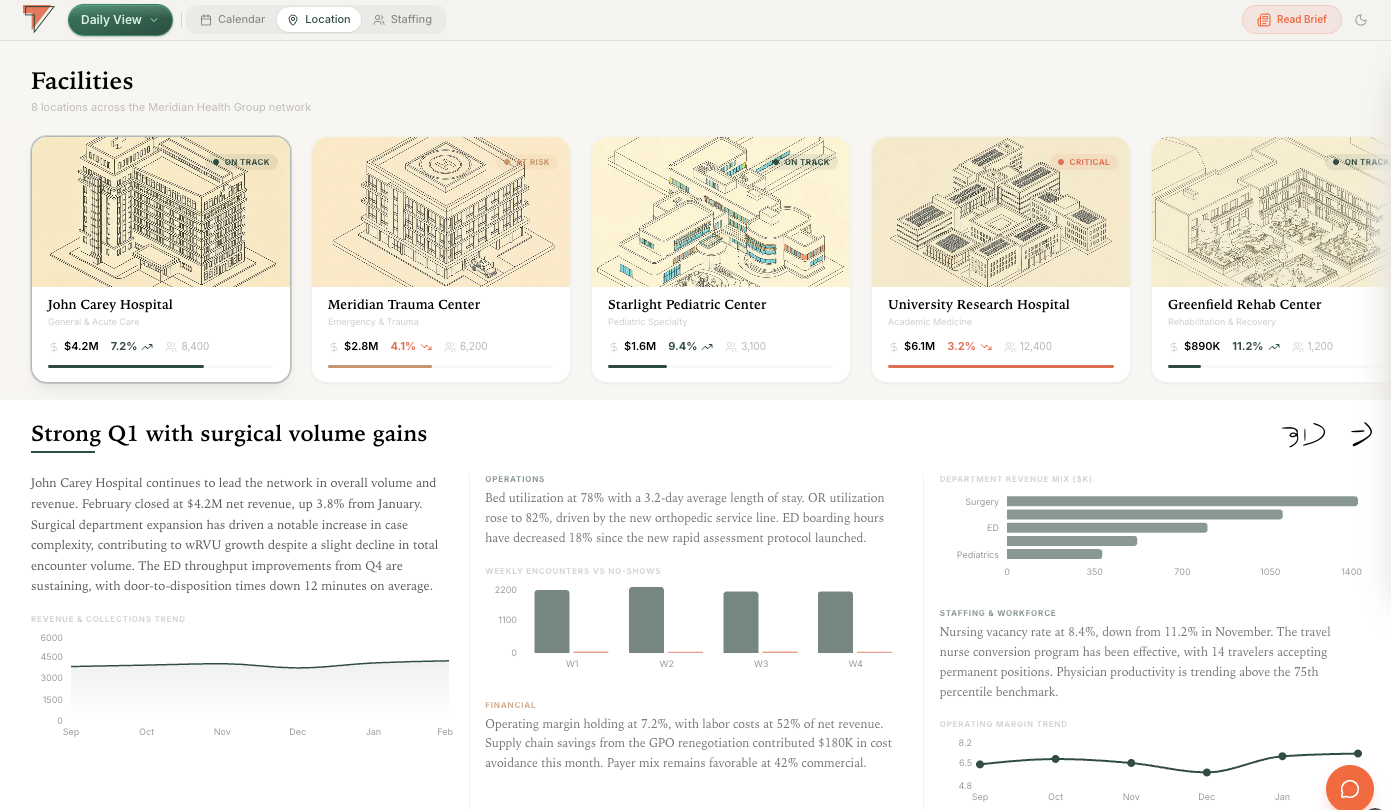The image size is (1391, 810).
Task: Toggle dark mode with the moon icon
Action: [1361, 20]
